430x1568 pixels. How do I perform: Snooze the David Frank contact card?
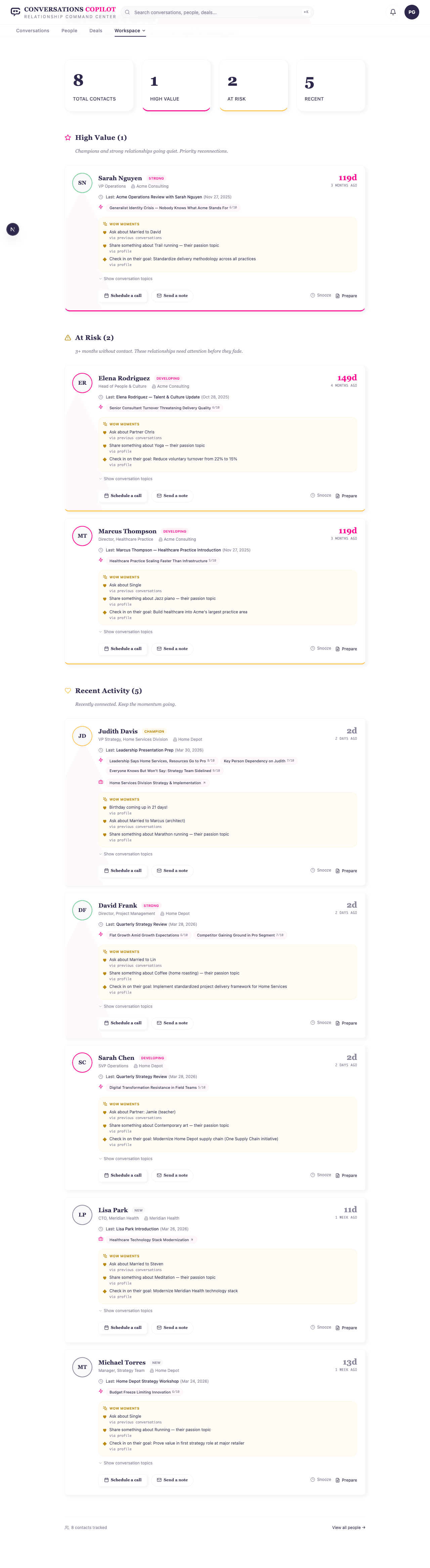[321, 1023]
